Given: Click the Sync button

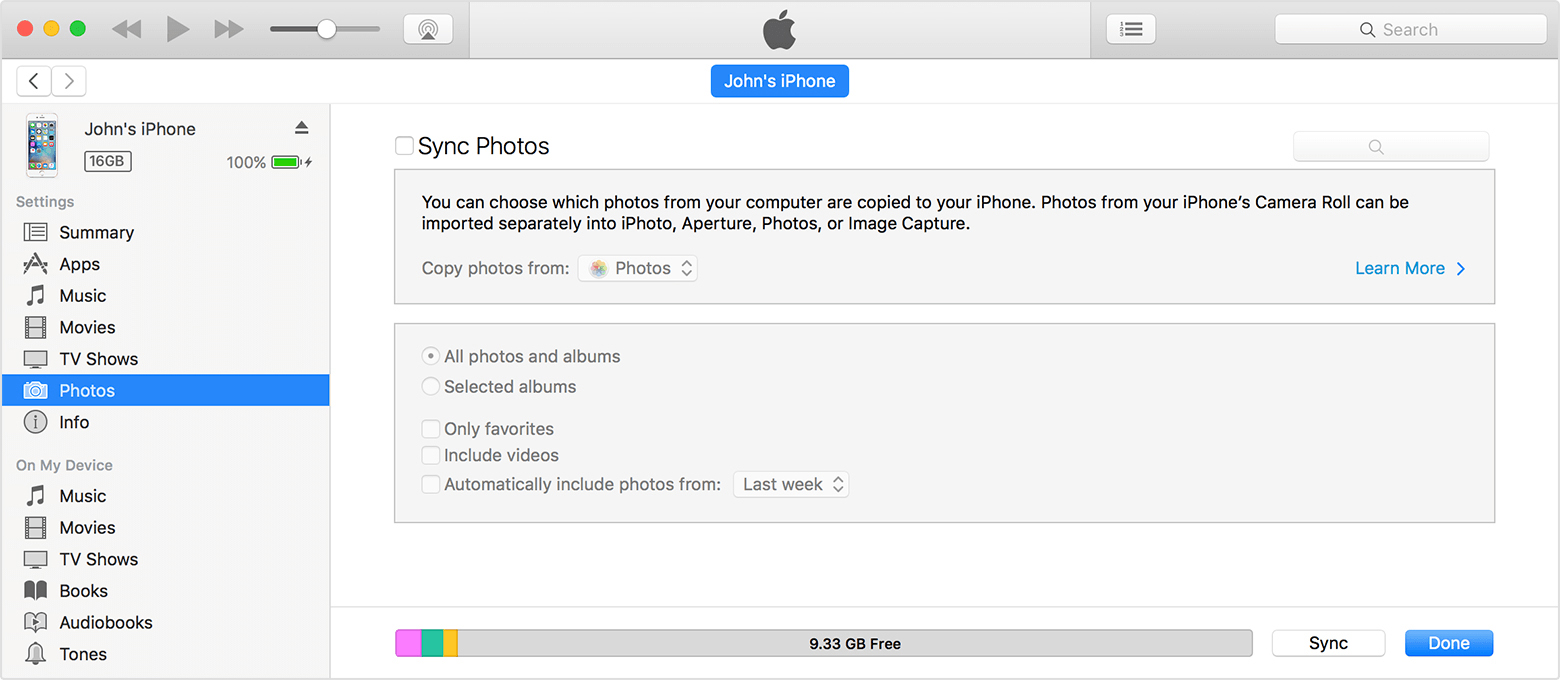Looking at the screenshot, I should tap(1328, 643).
